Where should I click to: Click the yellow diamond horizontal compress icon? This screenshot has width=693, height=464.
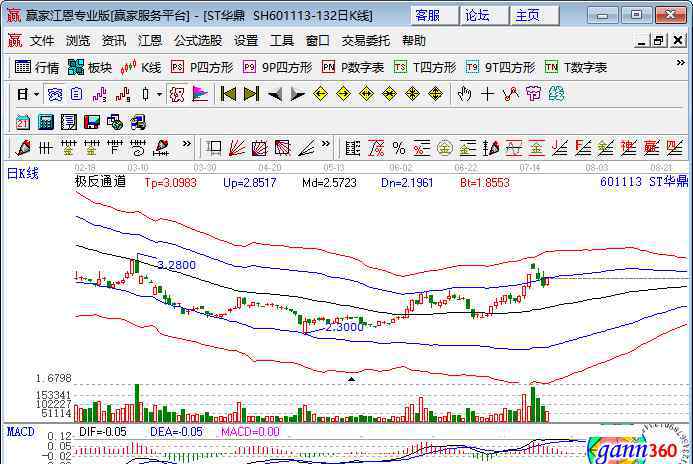point(389,94)
